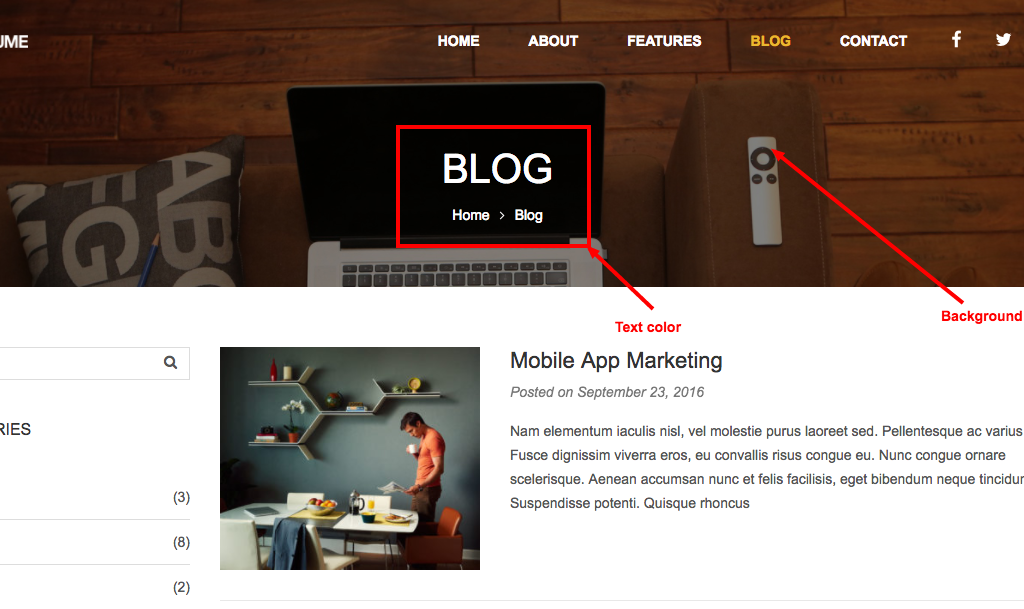Click the large BLOG page heading
The width and height of the screenshot is (1024, 609).
pos(497,169)
